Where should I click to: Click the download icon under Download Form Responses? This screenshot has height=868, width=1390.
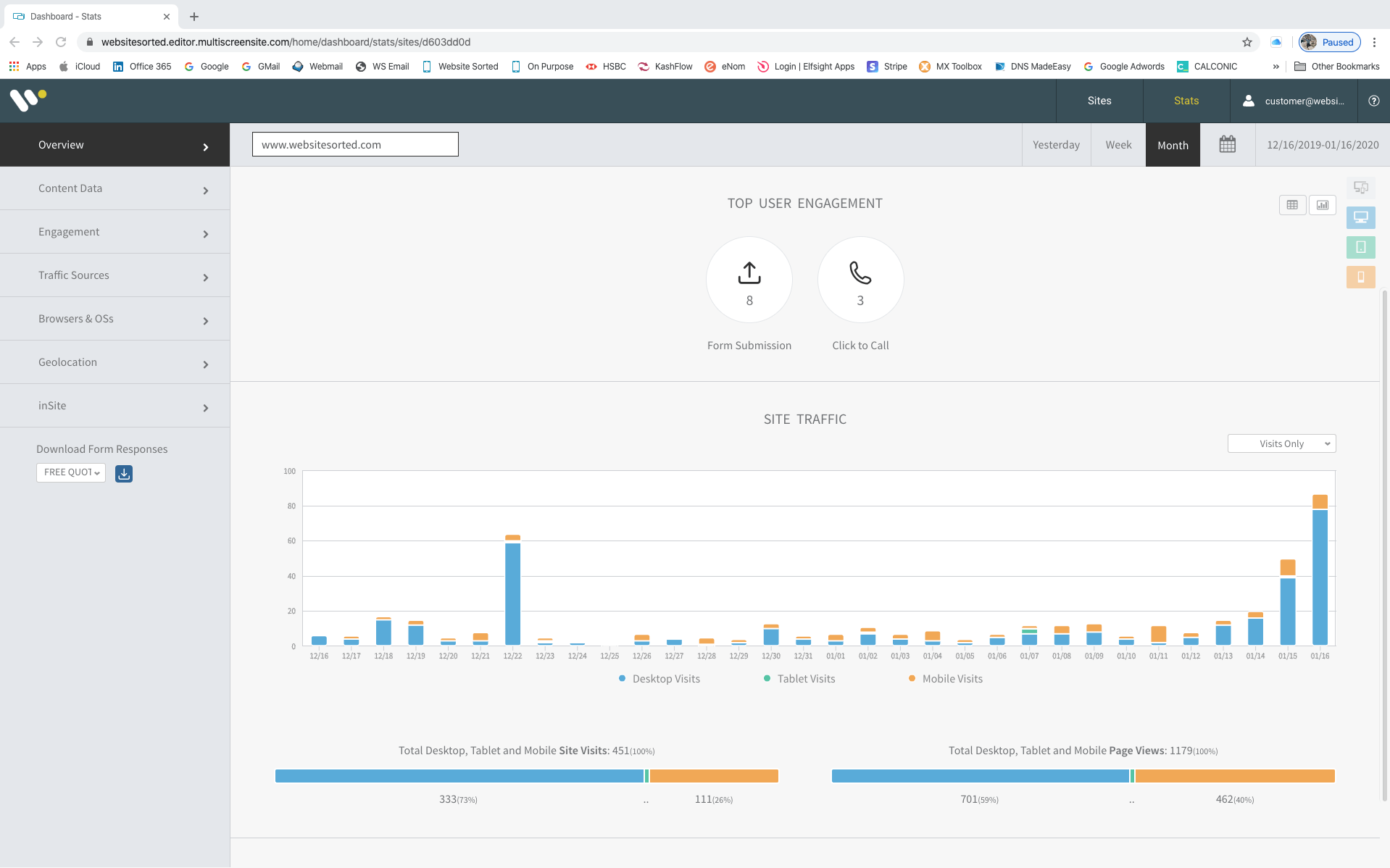click(123, 474)
